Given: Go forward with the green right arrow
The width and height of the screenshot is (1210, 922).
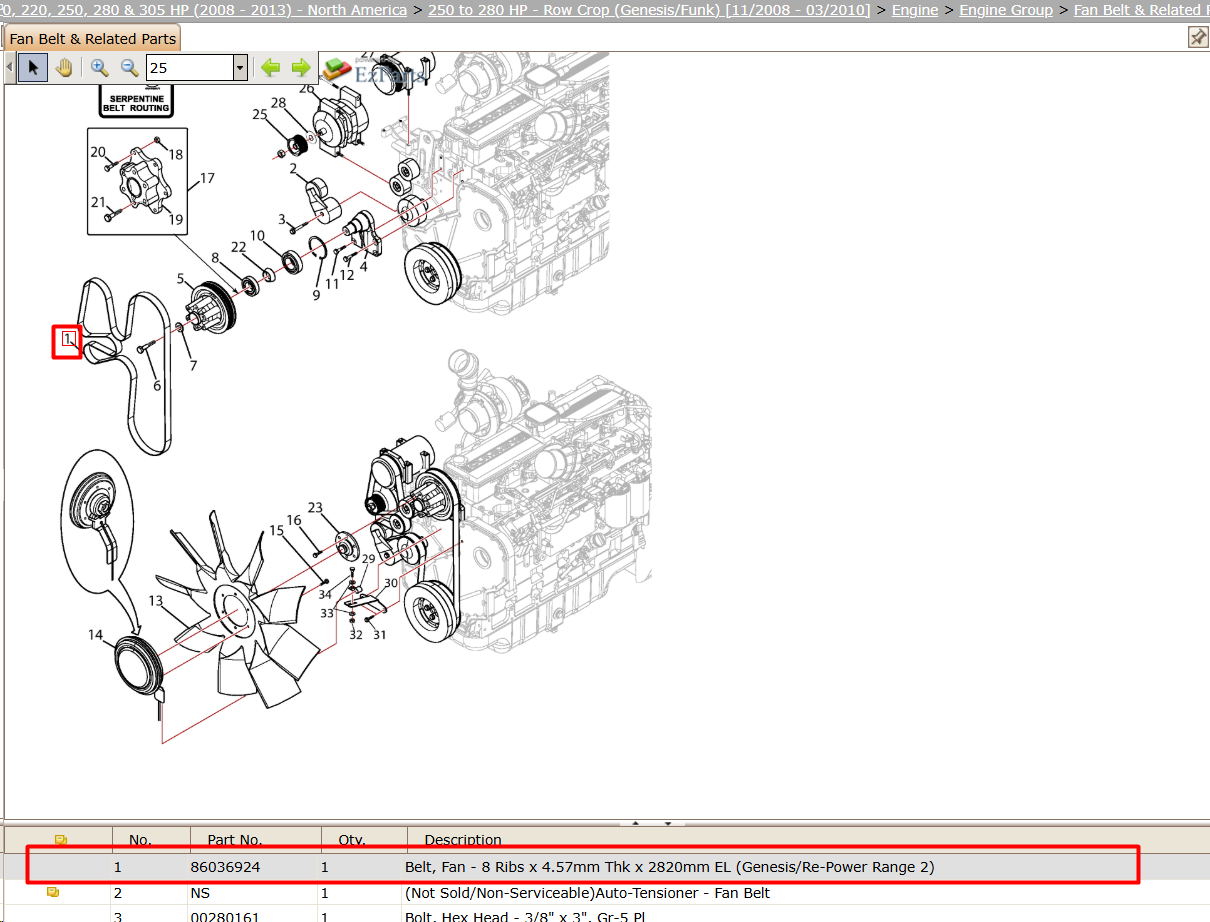Looking at the screenshot, I should [300, 68].
